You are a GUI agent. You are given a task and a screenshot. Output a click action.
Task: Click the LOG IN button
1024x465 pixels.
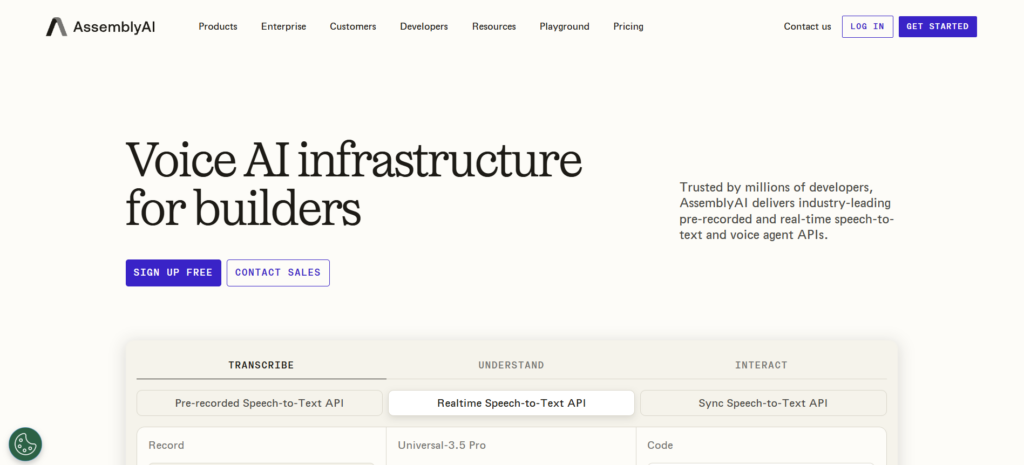pos(867,27)
